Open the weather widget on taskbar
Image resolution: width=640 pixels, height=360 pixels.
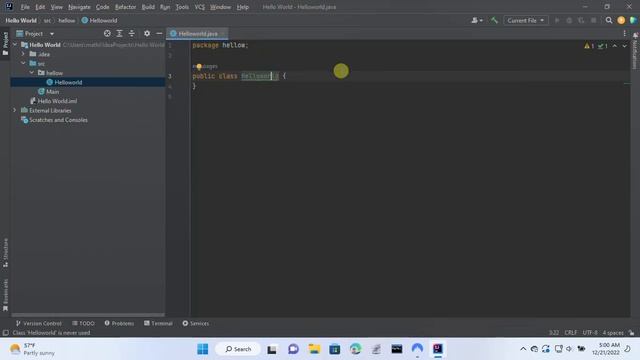(x=33, y=349)
